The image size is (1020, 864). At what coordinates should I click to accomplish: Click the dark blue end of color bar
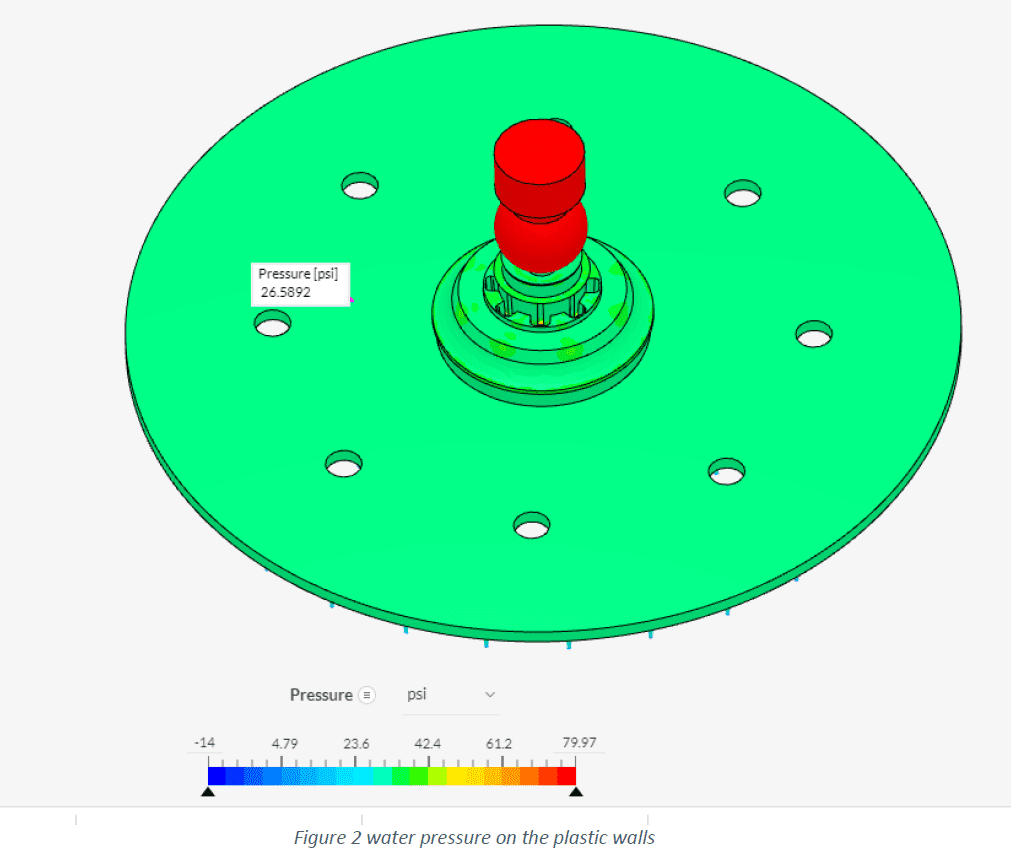pos(217,775)
